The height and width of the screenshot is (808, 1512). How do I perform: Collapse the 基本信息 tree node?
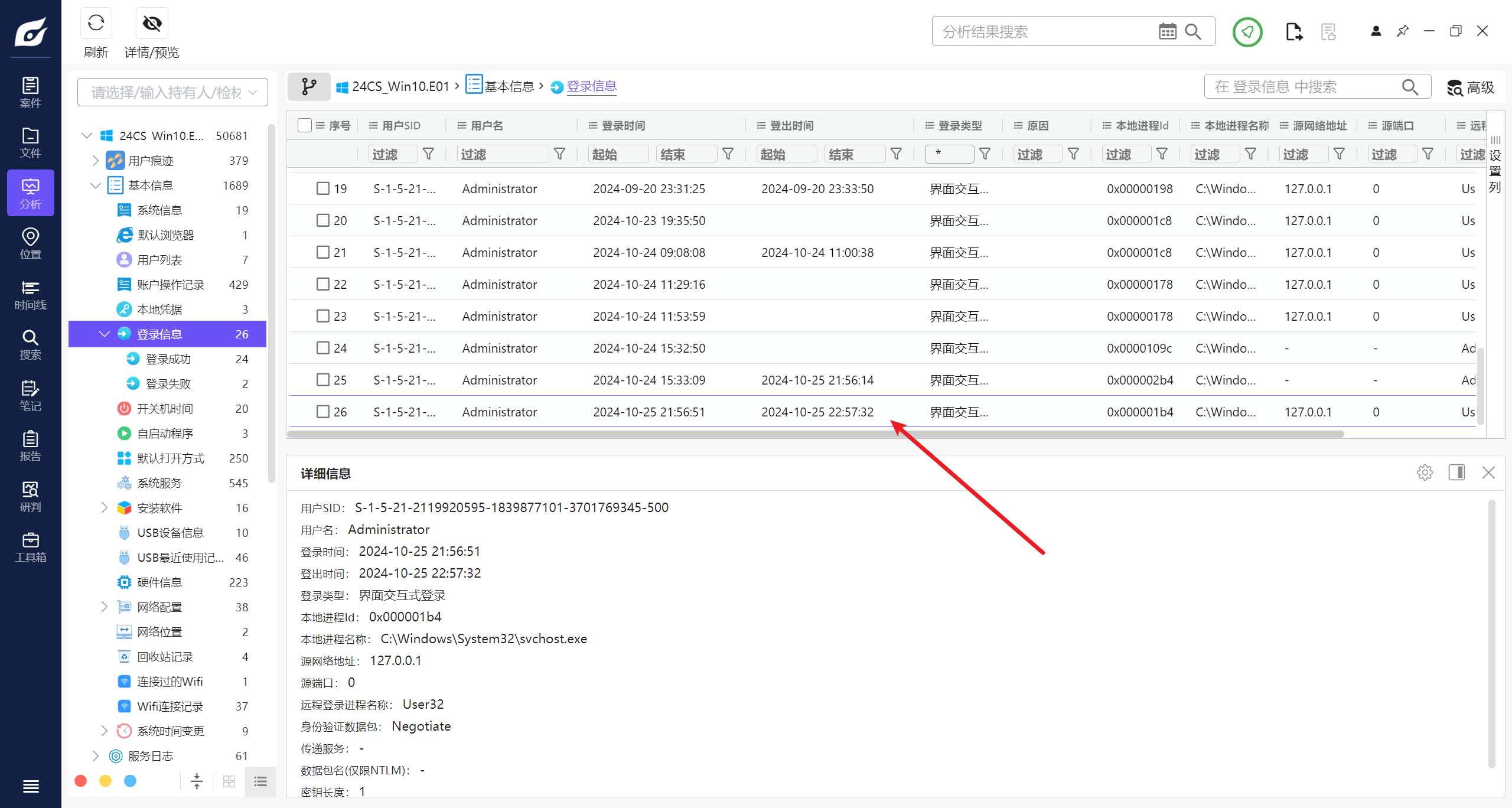click(96, 185)
